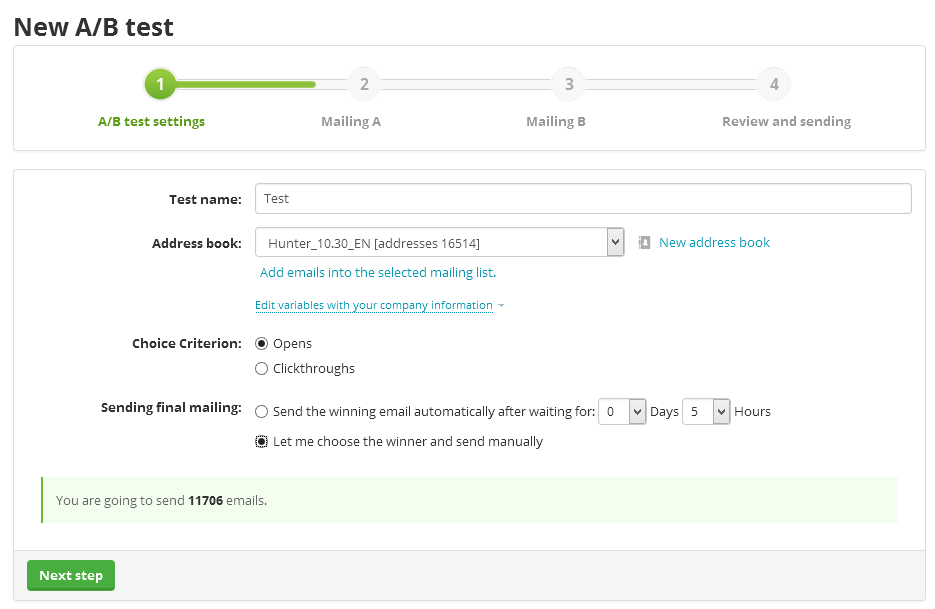Click the Test name input field

[x=583, y=198]
